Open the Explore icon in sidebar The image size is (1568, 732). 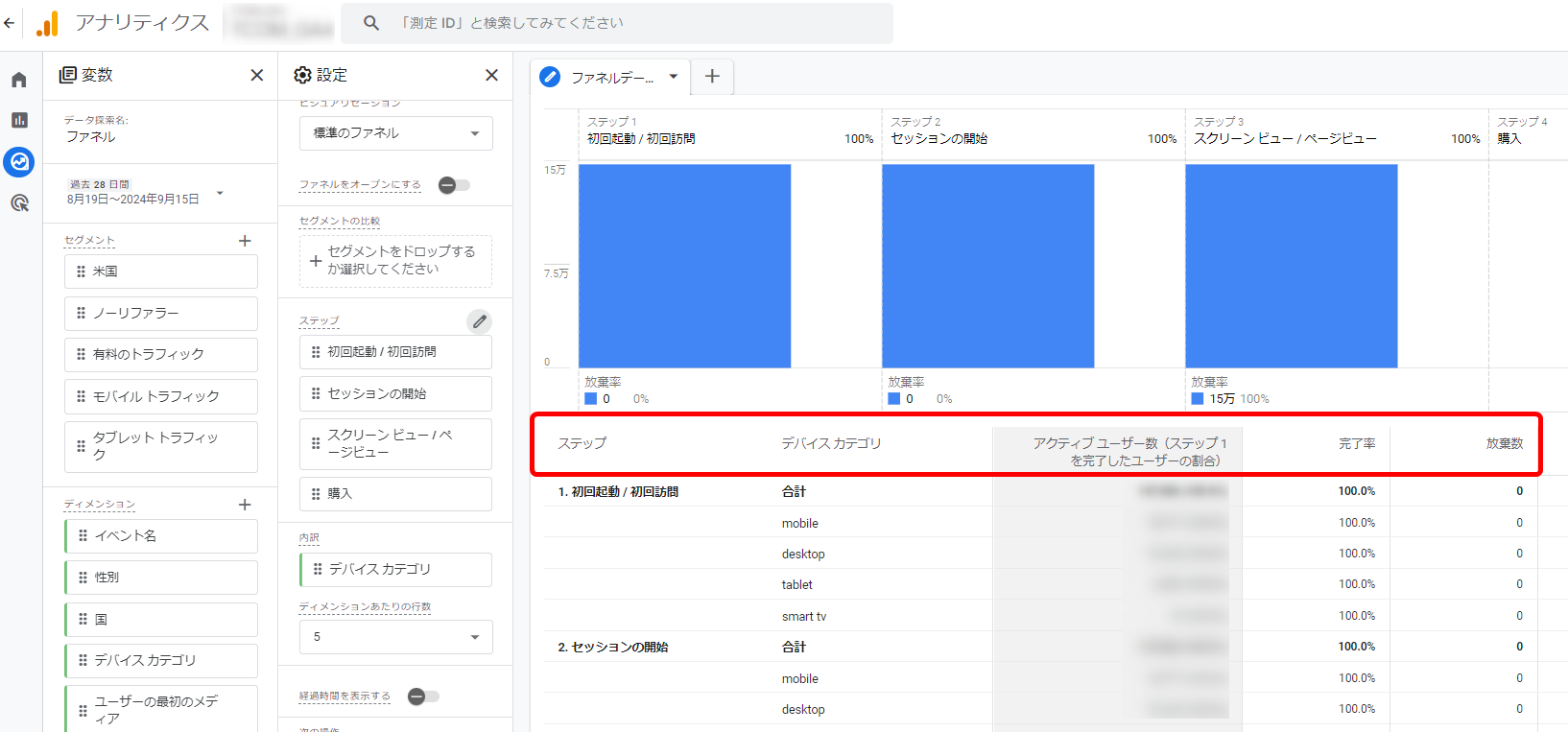click(x=19, y=161)
